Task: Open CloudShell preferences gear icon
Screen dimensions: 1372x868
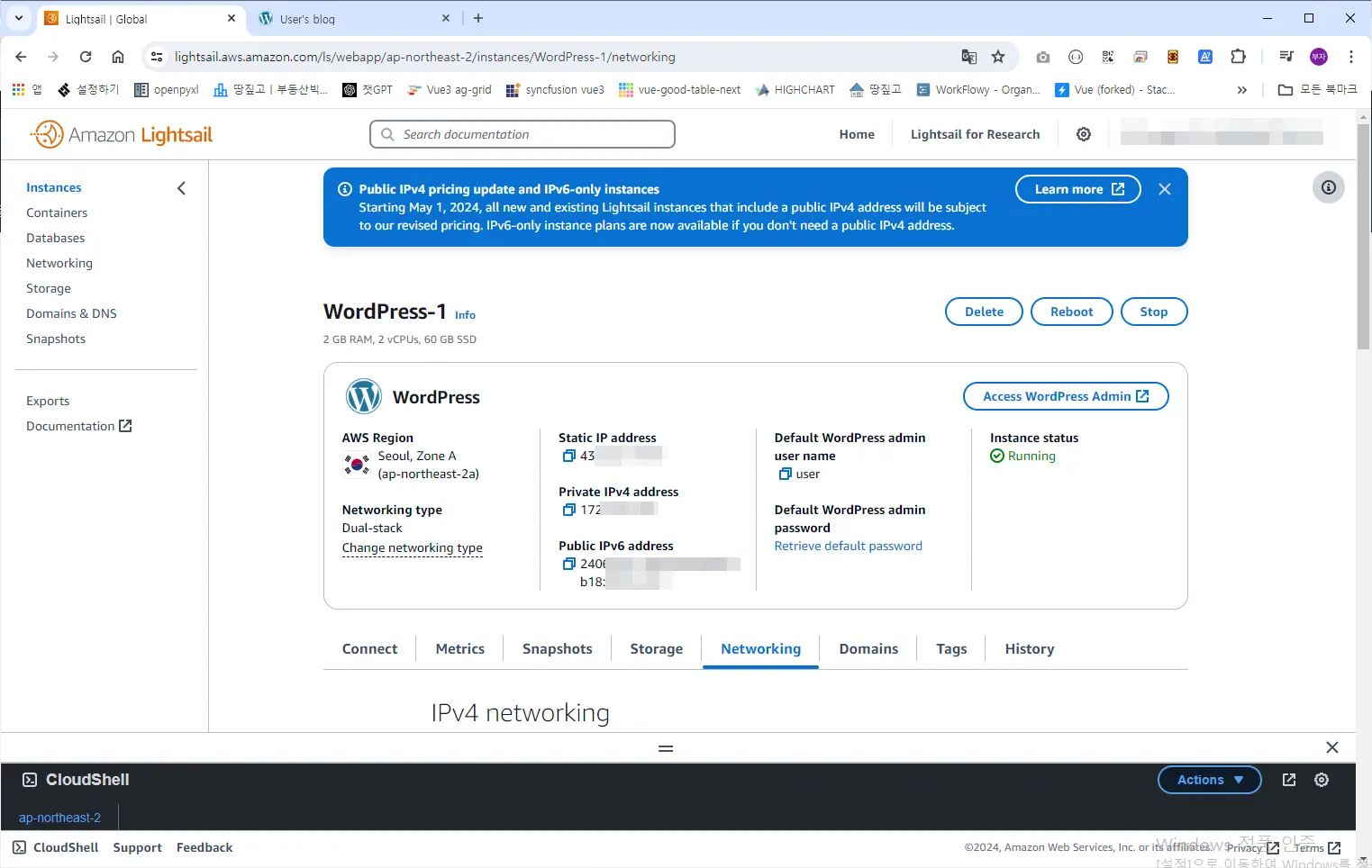Action: click(1322, 780)
